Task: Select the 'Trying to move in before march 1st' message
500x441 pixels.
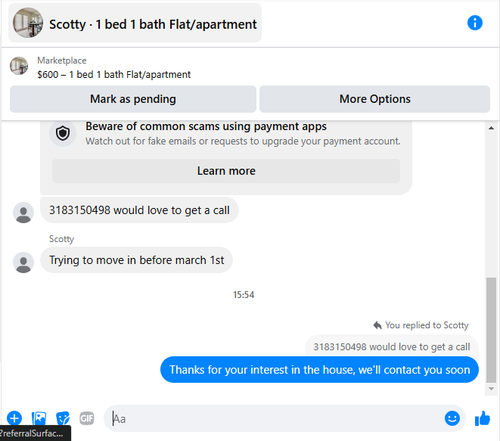Action: [136, 260]
